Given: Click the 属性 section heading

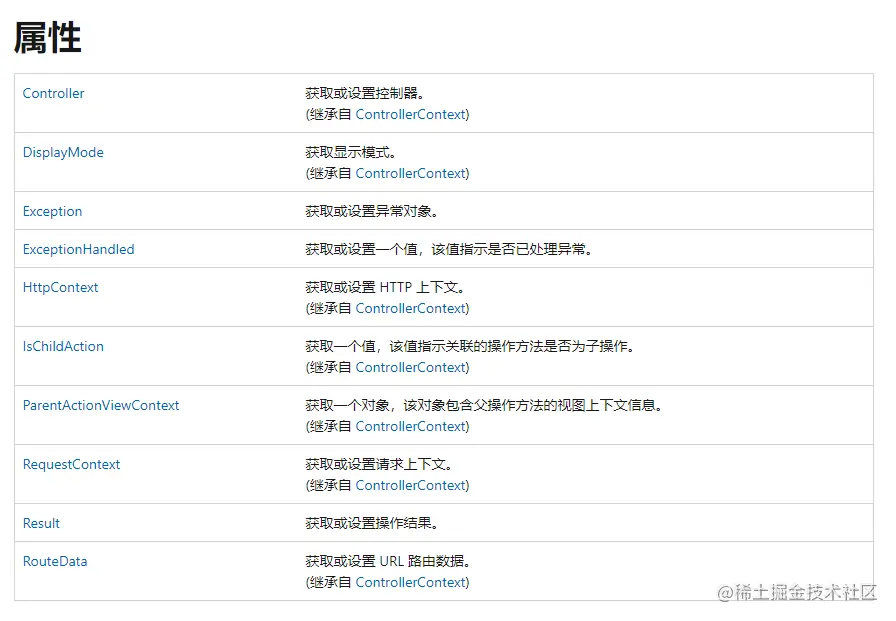Looking at the screenshot, I should coord(47,36).
